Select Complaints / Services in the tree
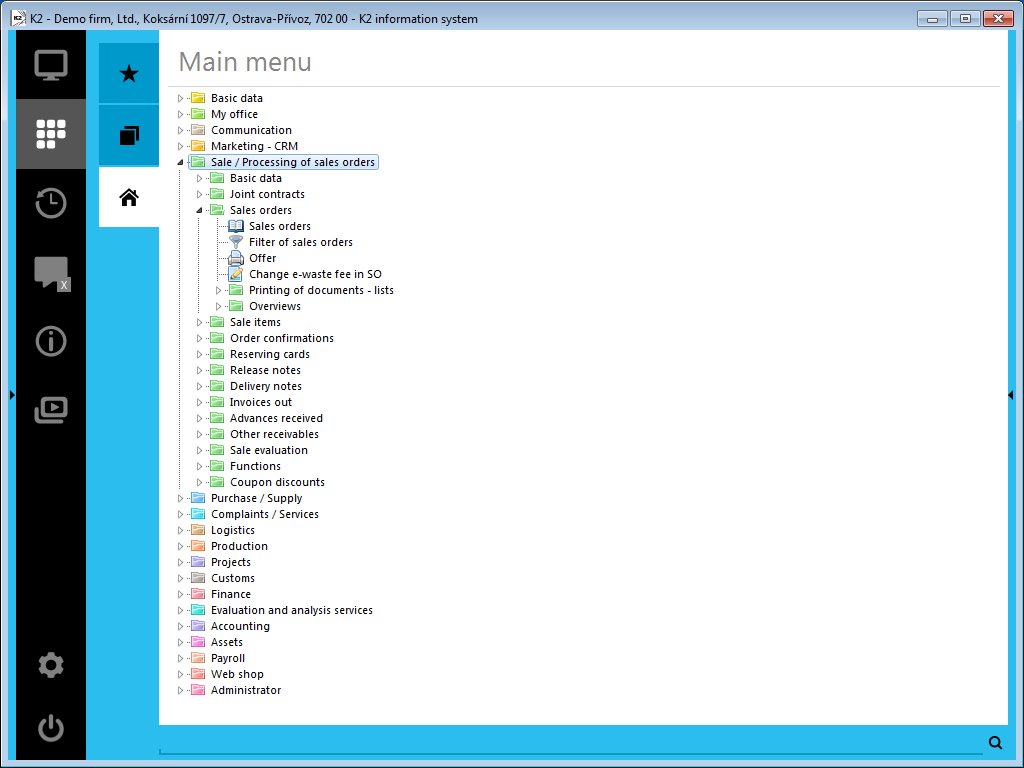Viewport: 1024px width, 768px height. click(264, 514)
